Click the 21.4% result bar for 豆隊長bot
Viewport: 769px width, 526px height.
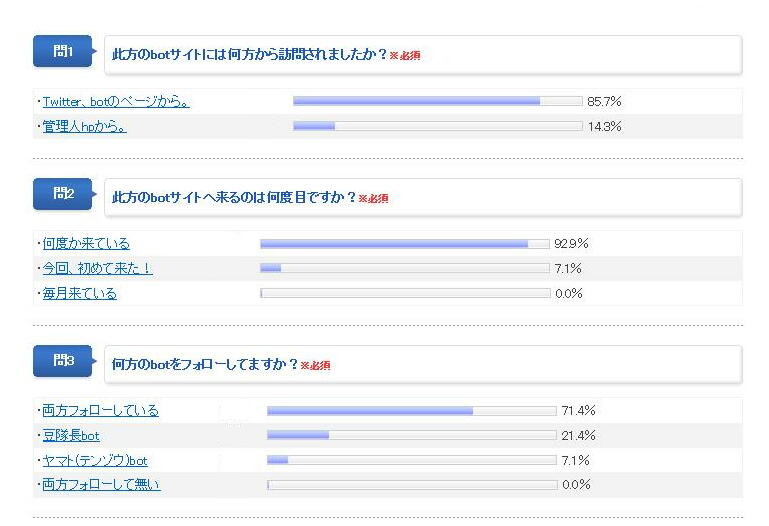pos(411,435)
